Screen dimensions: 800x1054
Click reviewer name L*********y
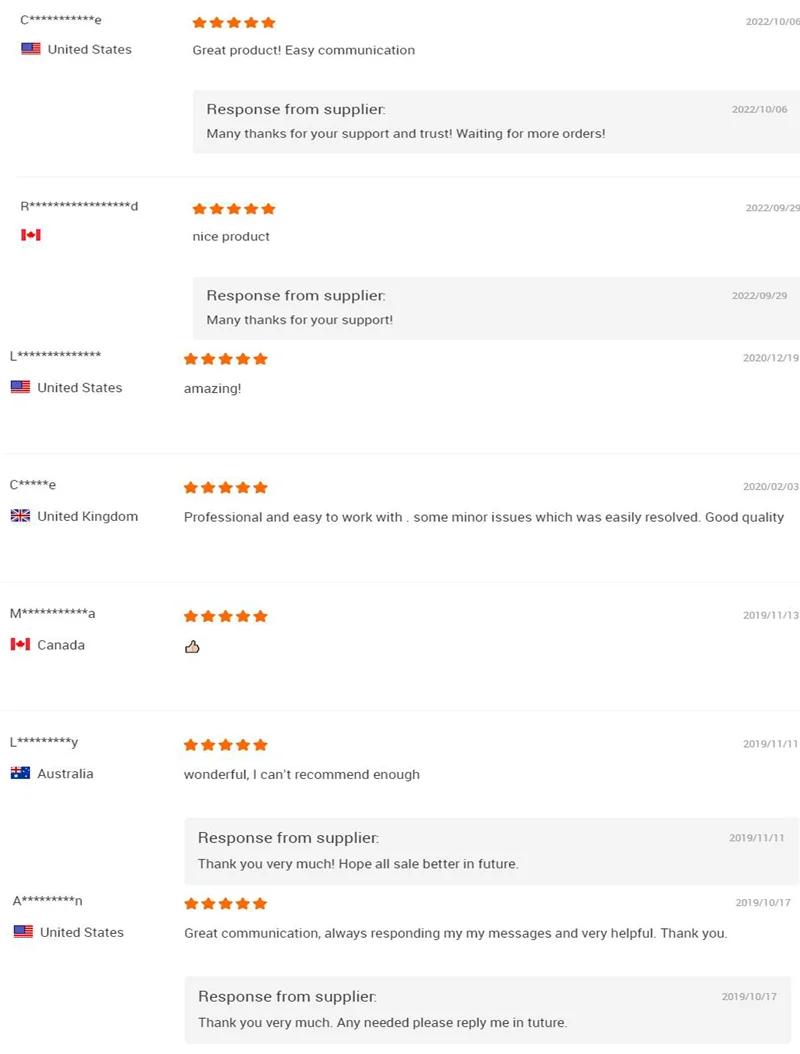click(44, 742)
